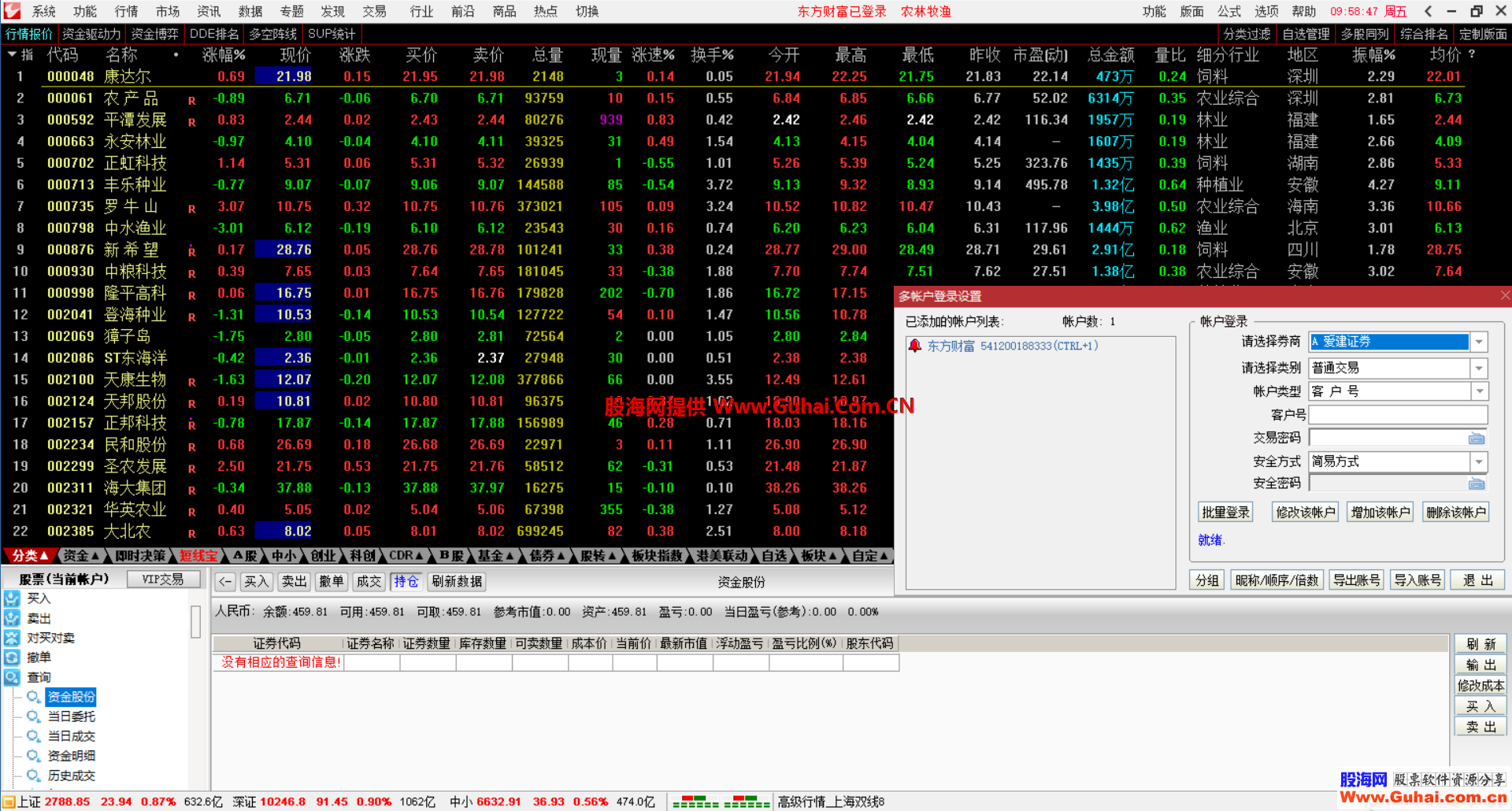This screenshot has height=811, width=1512.
Task: Click red bell icon beside 东方财富 account
Action: (x=915, y=346)
